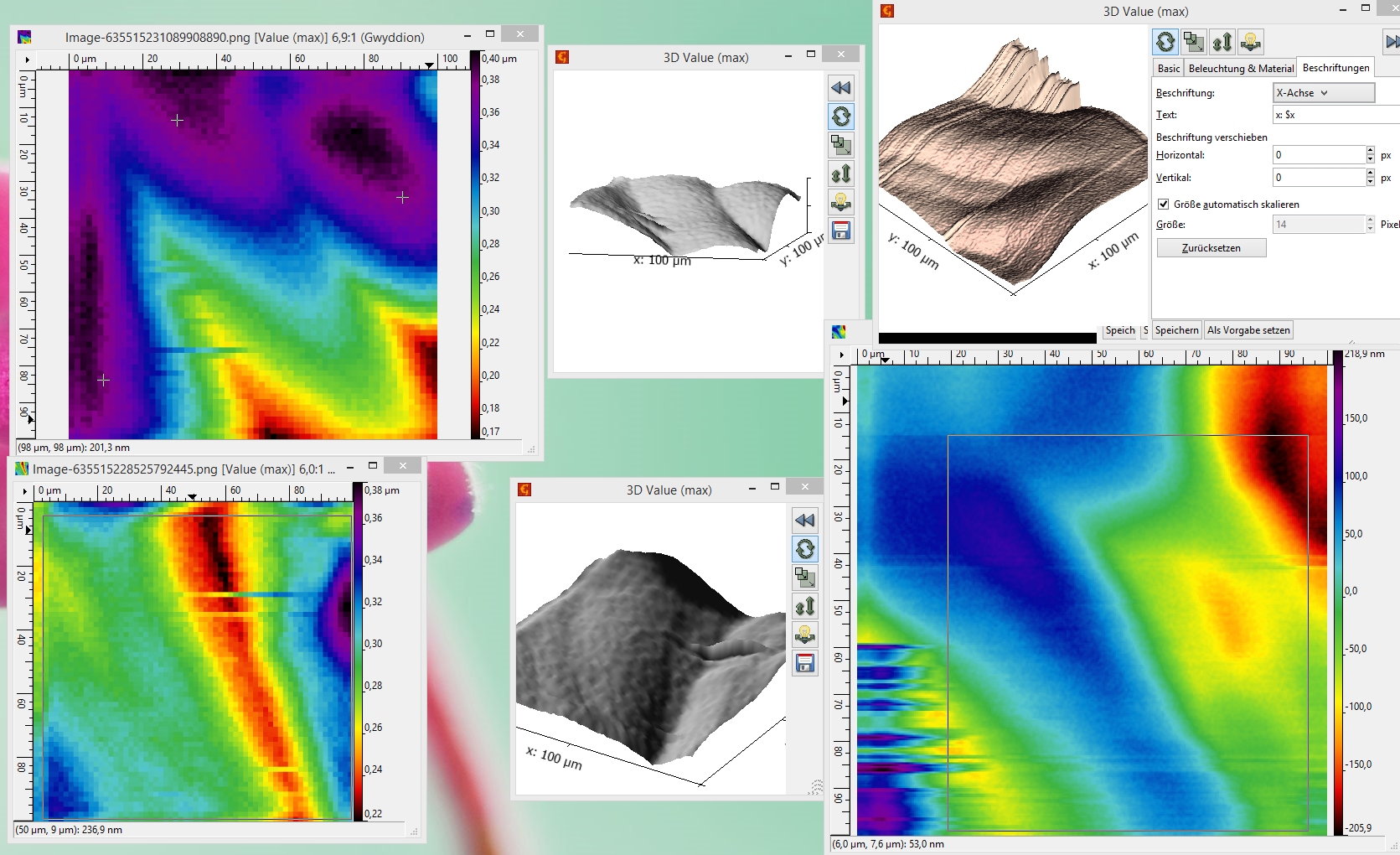
Task: Click title icon of Image-635515228525792445 window
Action: pyautogui.click(x=22, y=469)
